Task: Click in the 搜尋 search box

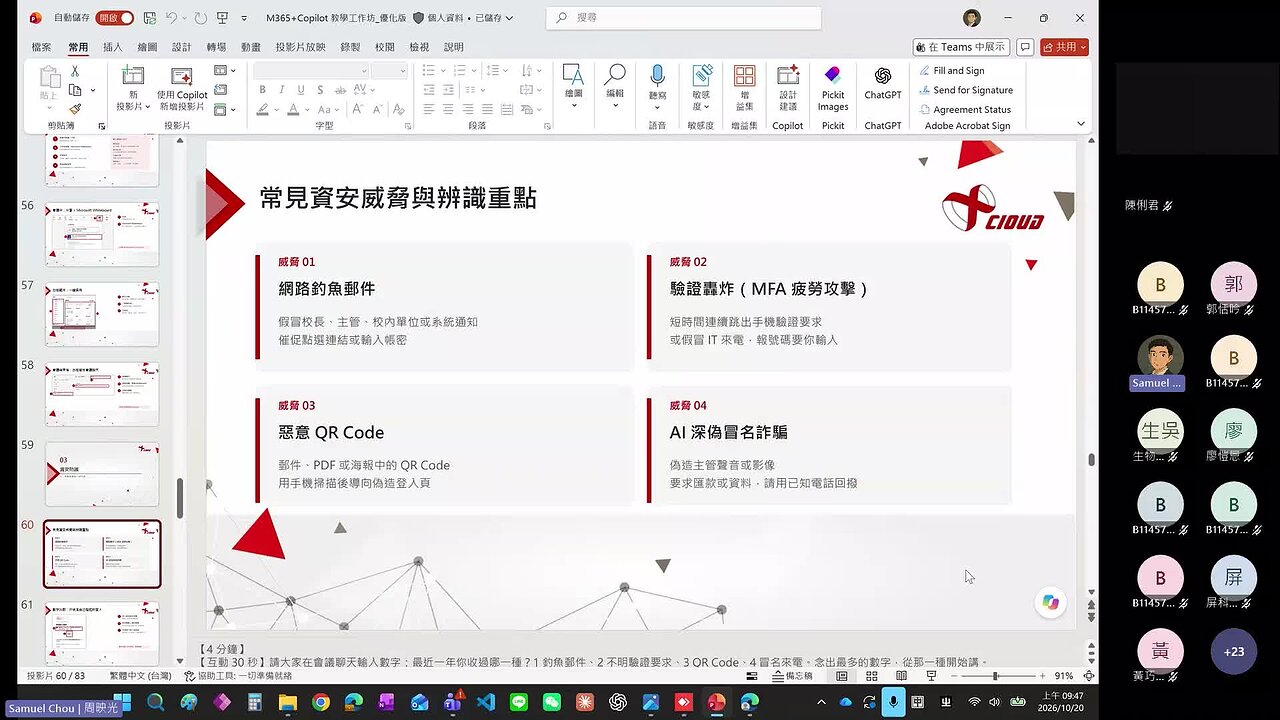Action: point(683,18)
